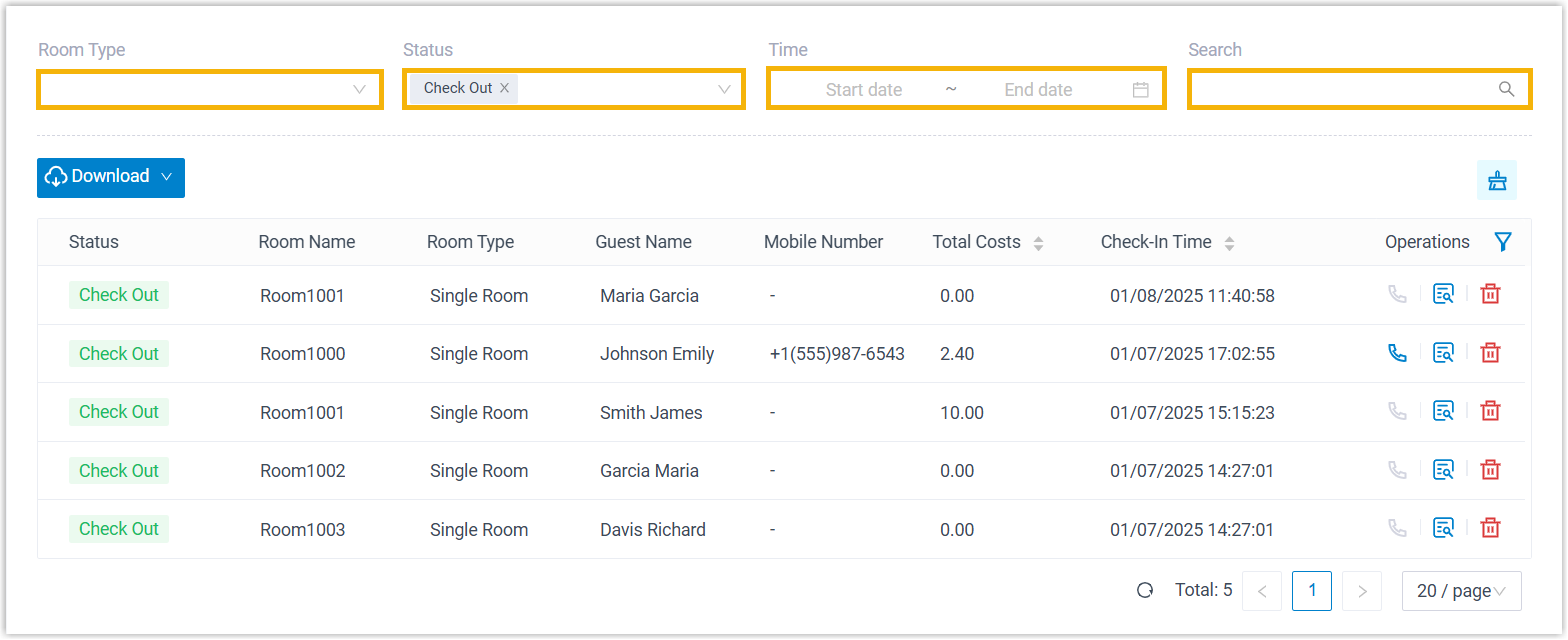The height and width of the screenshot is (640, 1568).
Task: Delete the Smith James record
Action: pos(1490,411)
